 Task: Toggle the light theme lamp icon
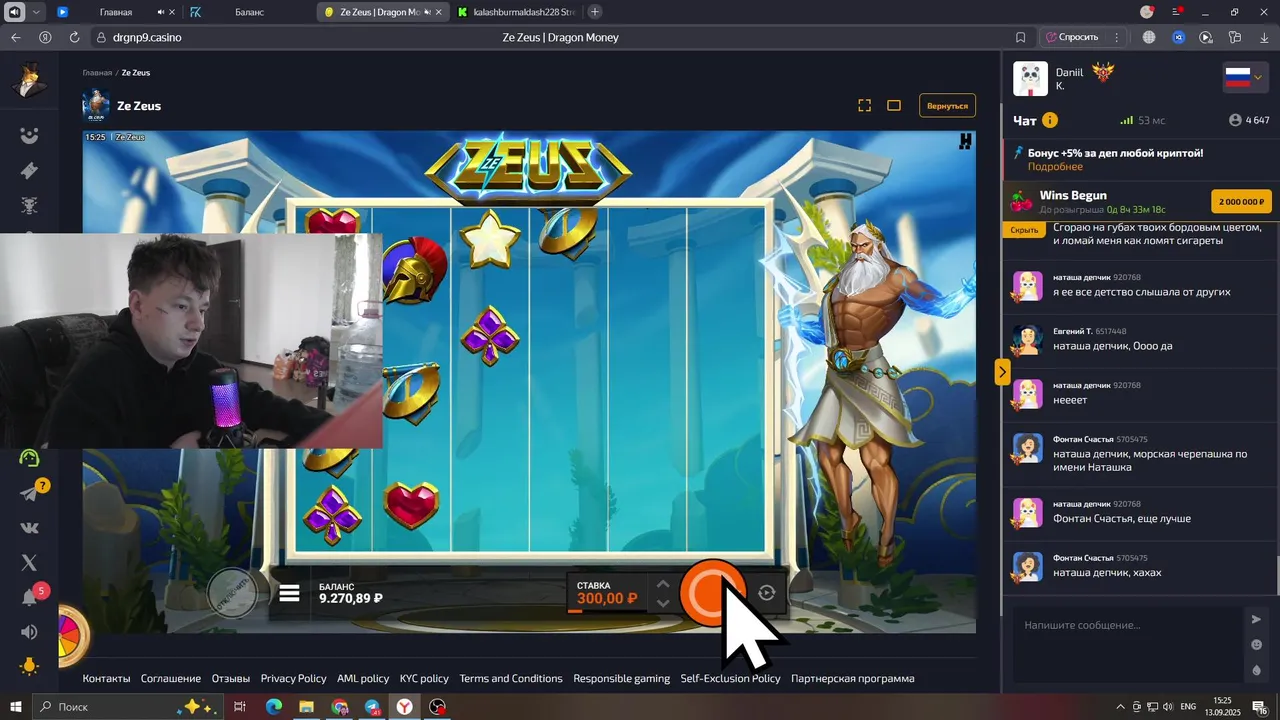[29, 666]
